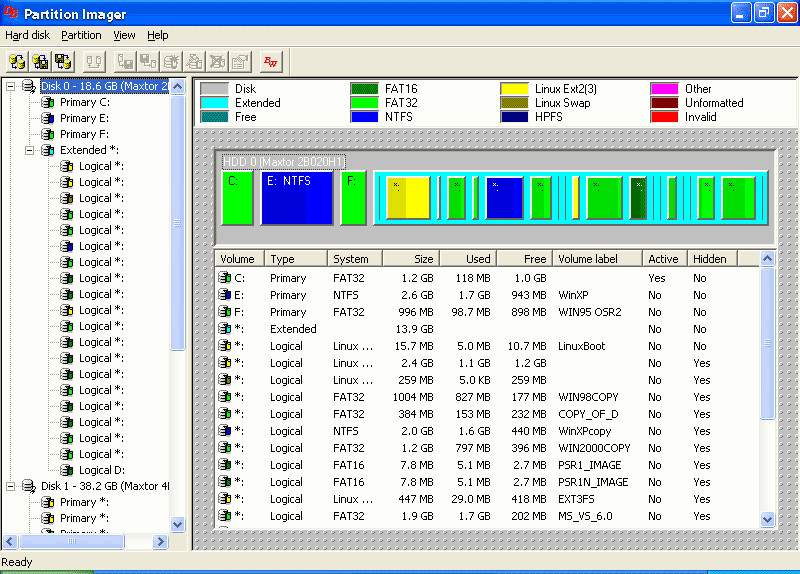This screenshot has height=574, width=800.
Task: Click the Primary C: partition icon in the tree
Action: click(x=48, y=102)
